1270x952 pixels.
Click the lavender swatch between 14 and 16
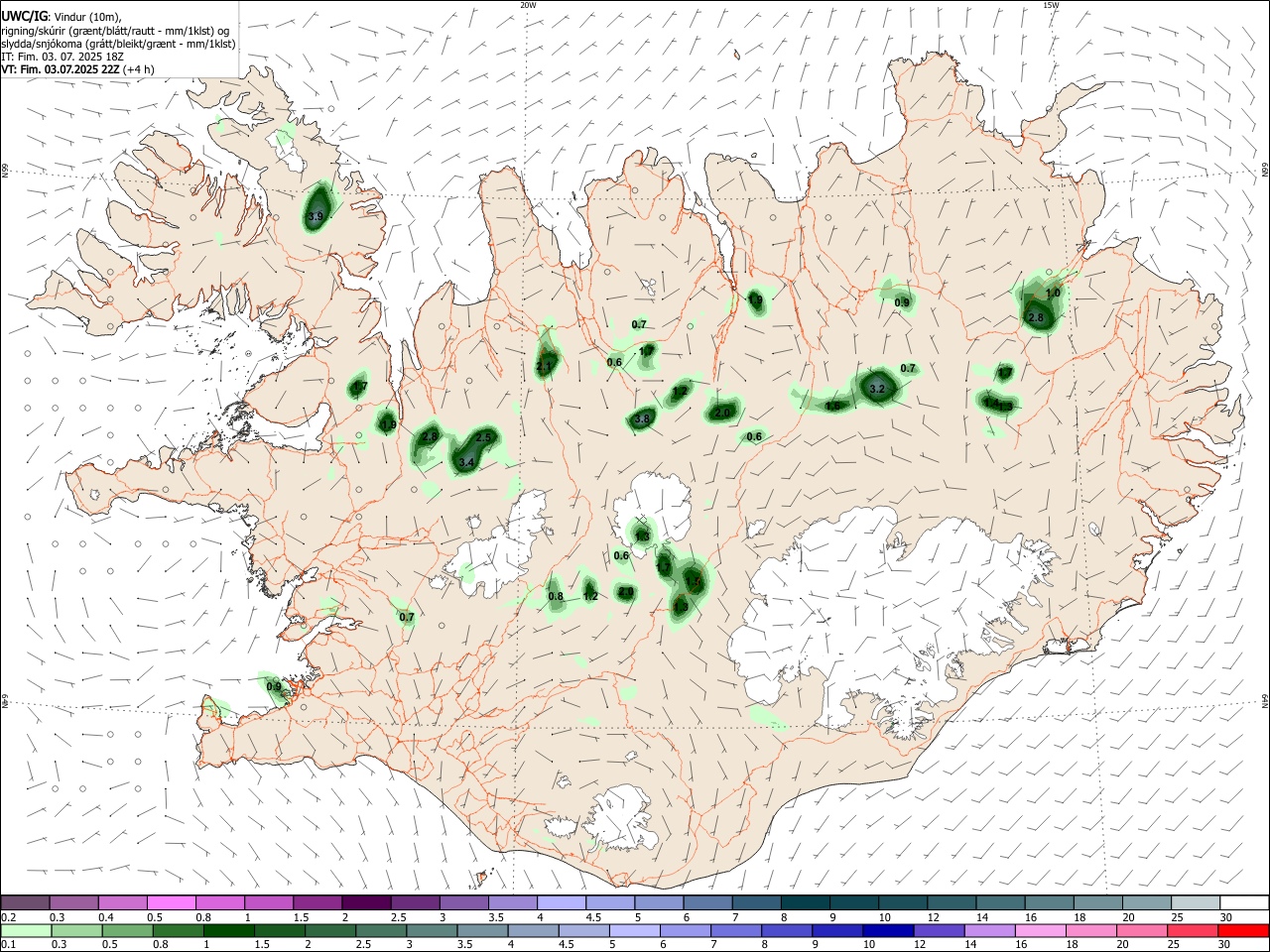(989, 930)
